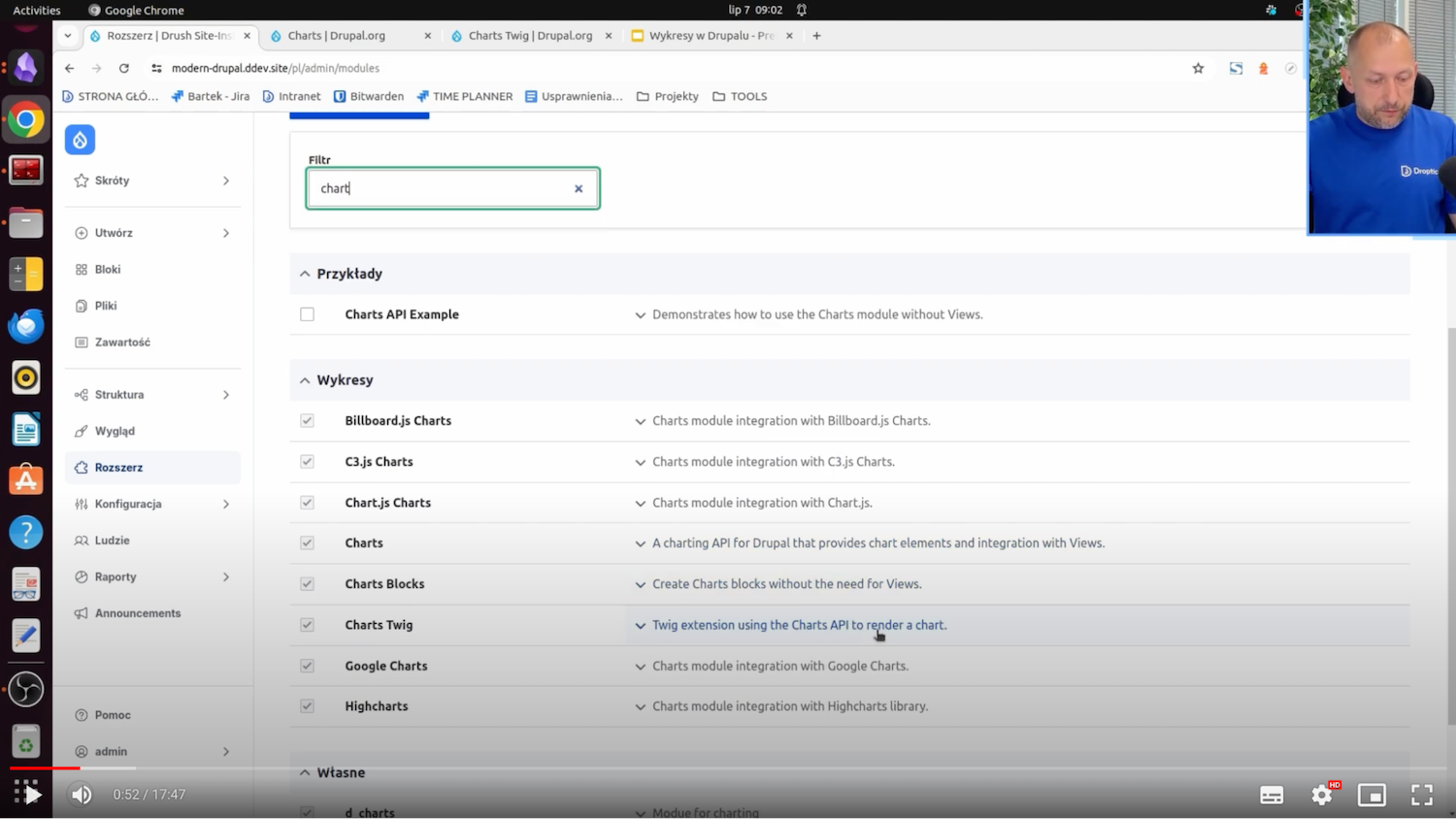Click the Drupal drop logo in sidebar

click(x=80, y=140)
